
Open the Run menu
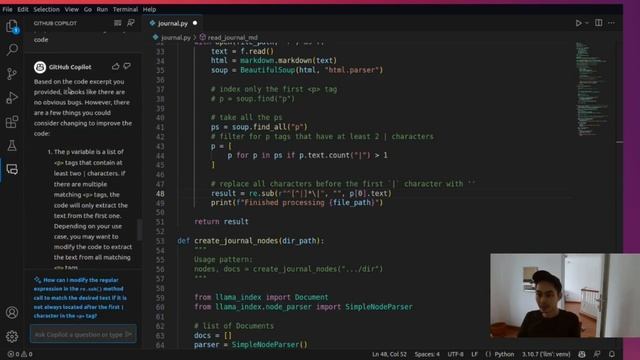[x=102, y=9]
